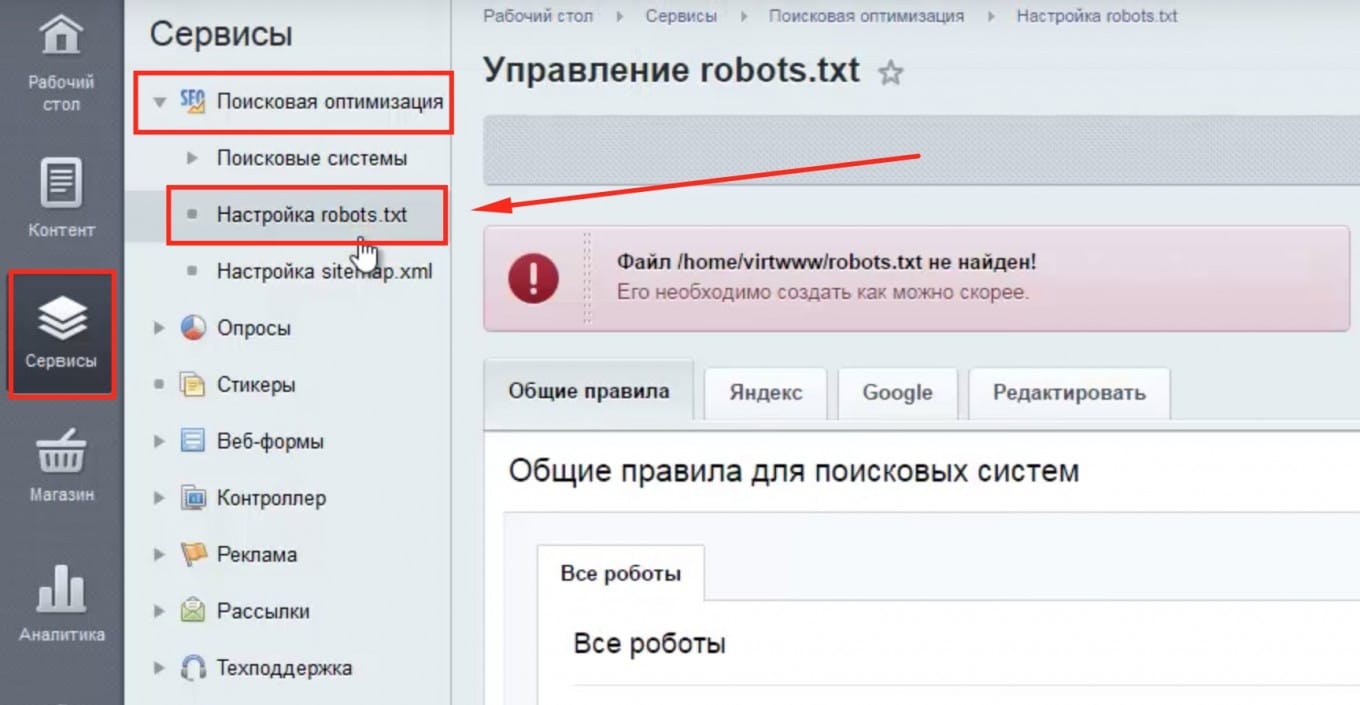1360x705 pixels.
Task: Add page to favorites with star icon
Action: coord(890,73)
